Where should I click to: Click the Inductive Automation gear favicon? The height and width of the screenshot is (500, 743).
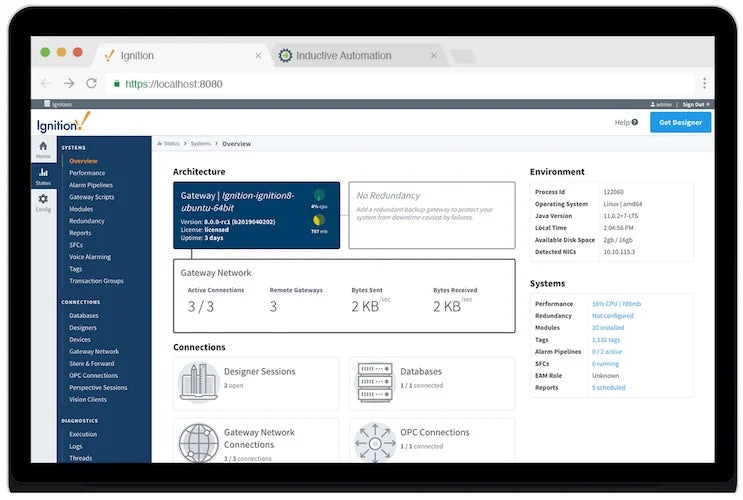(x=285, y=55)
